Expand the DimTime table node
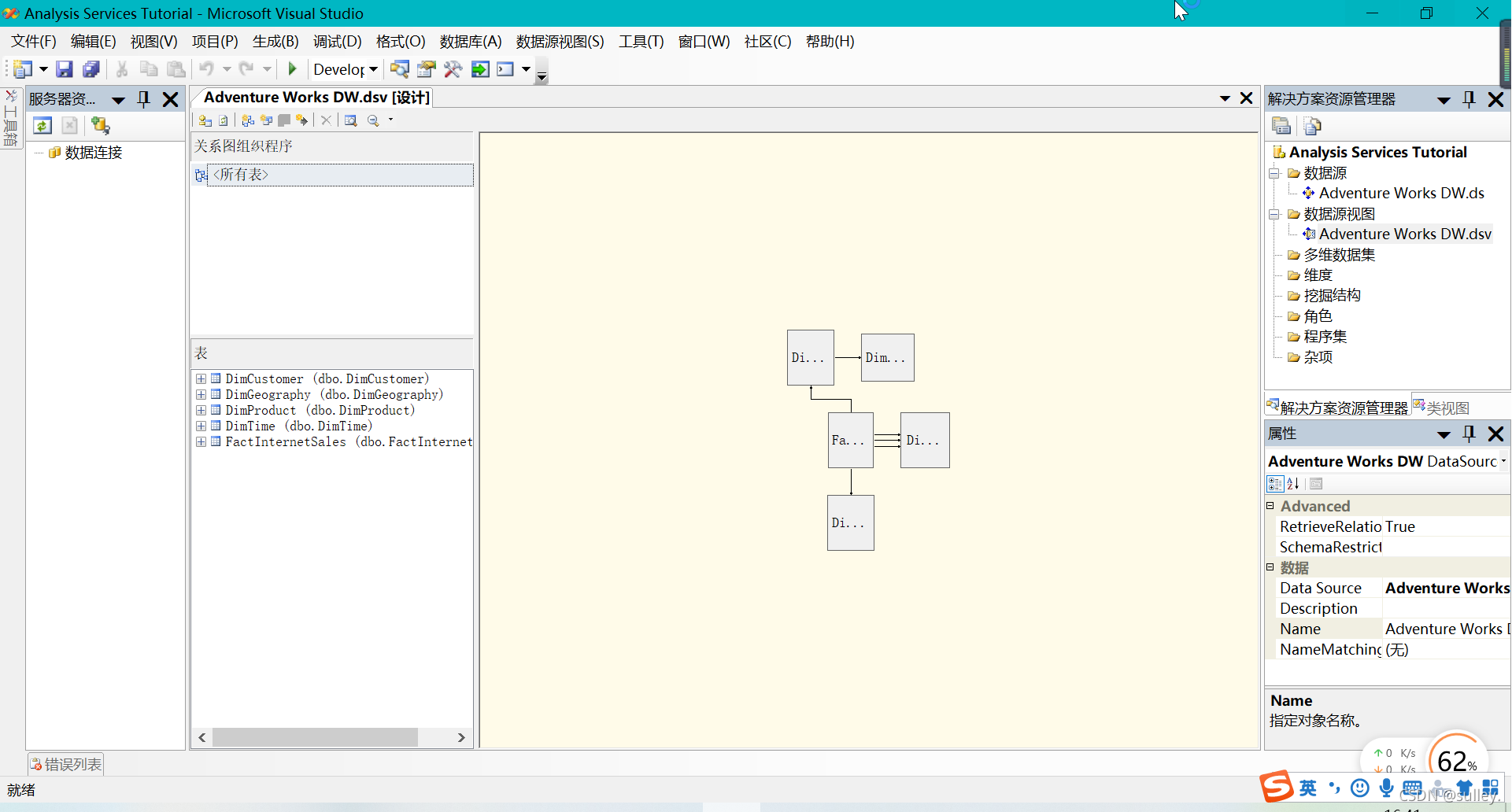 coord(201,426)
